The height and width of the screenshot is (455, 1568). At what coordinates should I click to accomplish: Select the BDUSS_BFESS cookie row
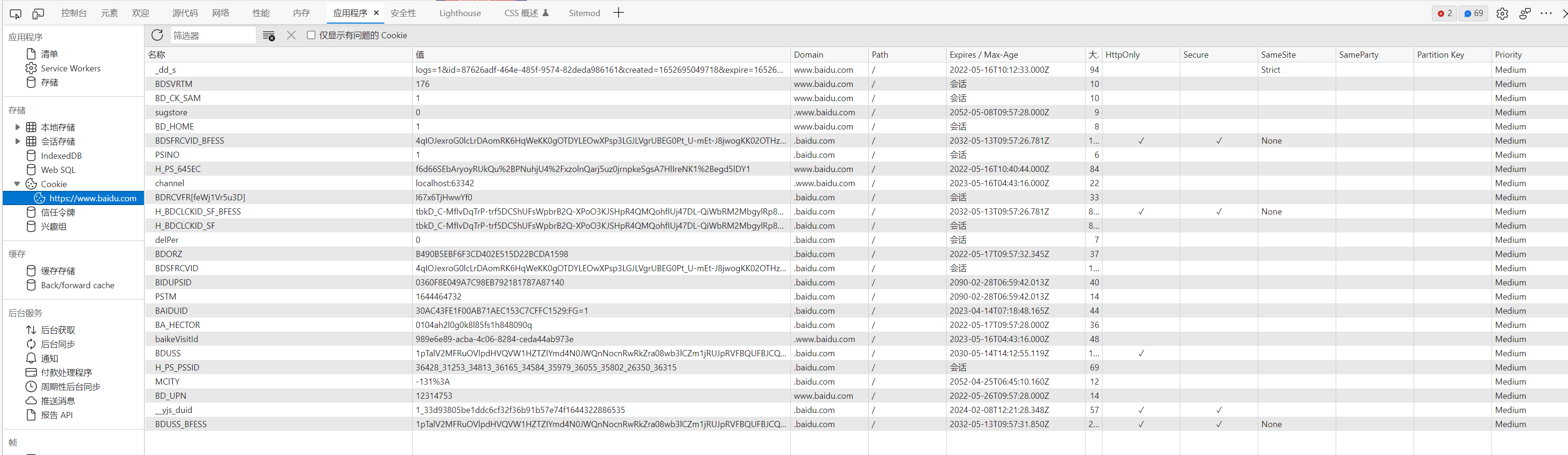pos(856,424)
